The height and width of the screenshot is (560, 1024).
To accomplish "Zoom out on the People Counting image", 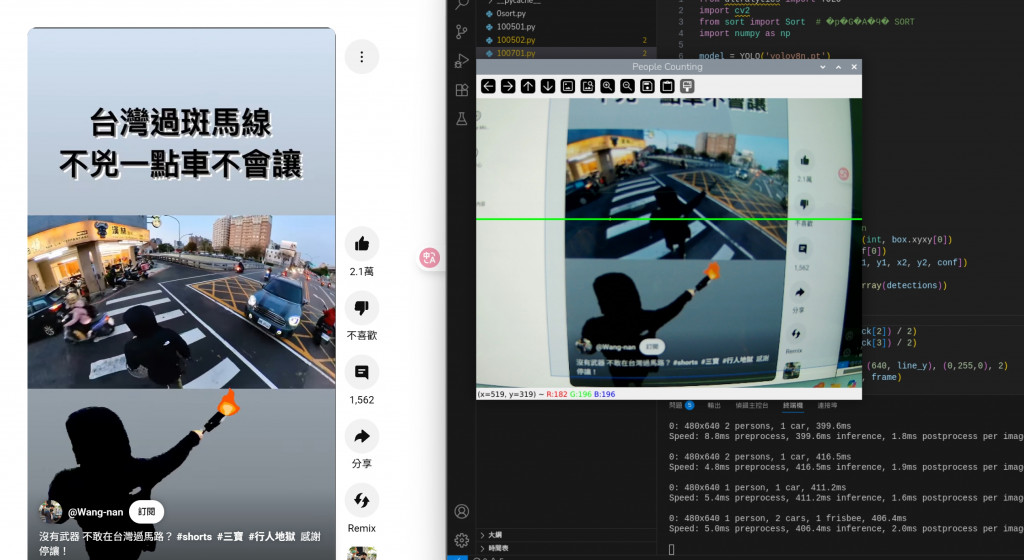I will pyautogui.click(x=628, y=86).
